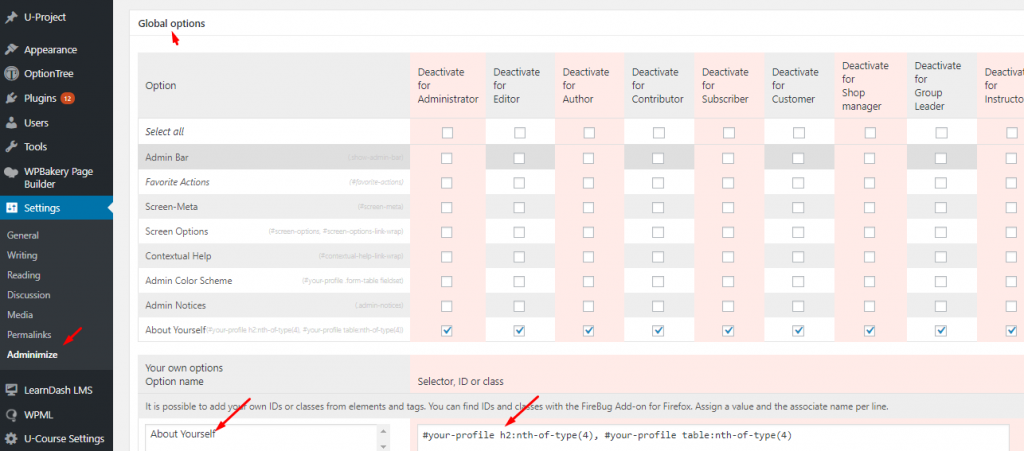The width and height of the screenshot is (1024, 451).
Task: Click the Deactivate for Administrator column header
Action: 448,86
